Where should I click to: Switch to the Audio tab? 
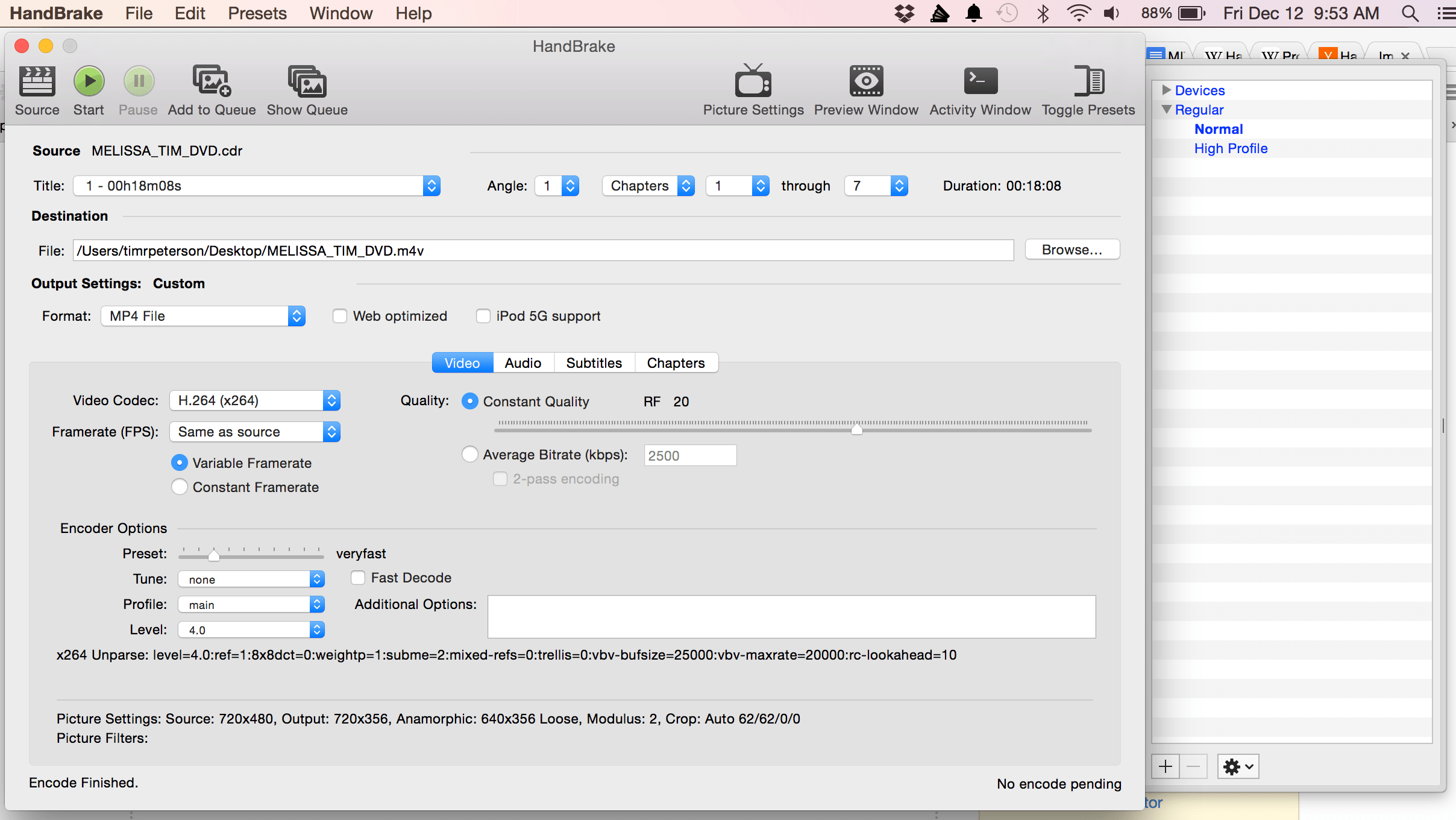pyautogui.click(x=522, y=362)
